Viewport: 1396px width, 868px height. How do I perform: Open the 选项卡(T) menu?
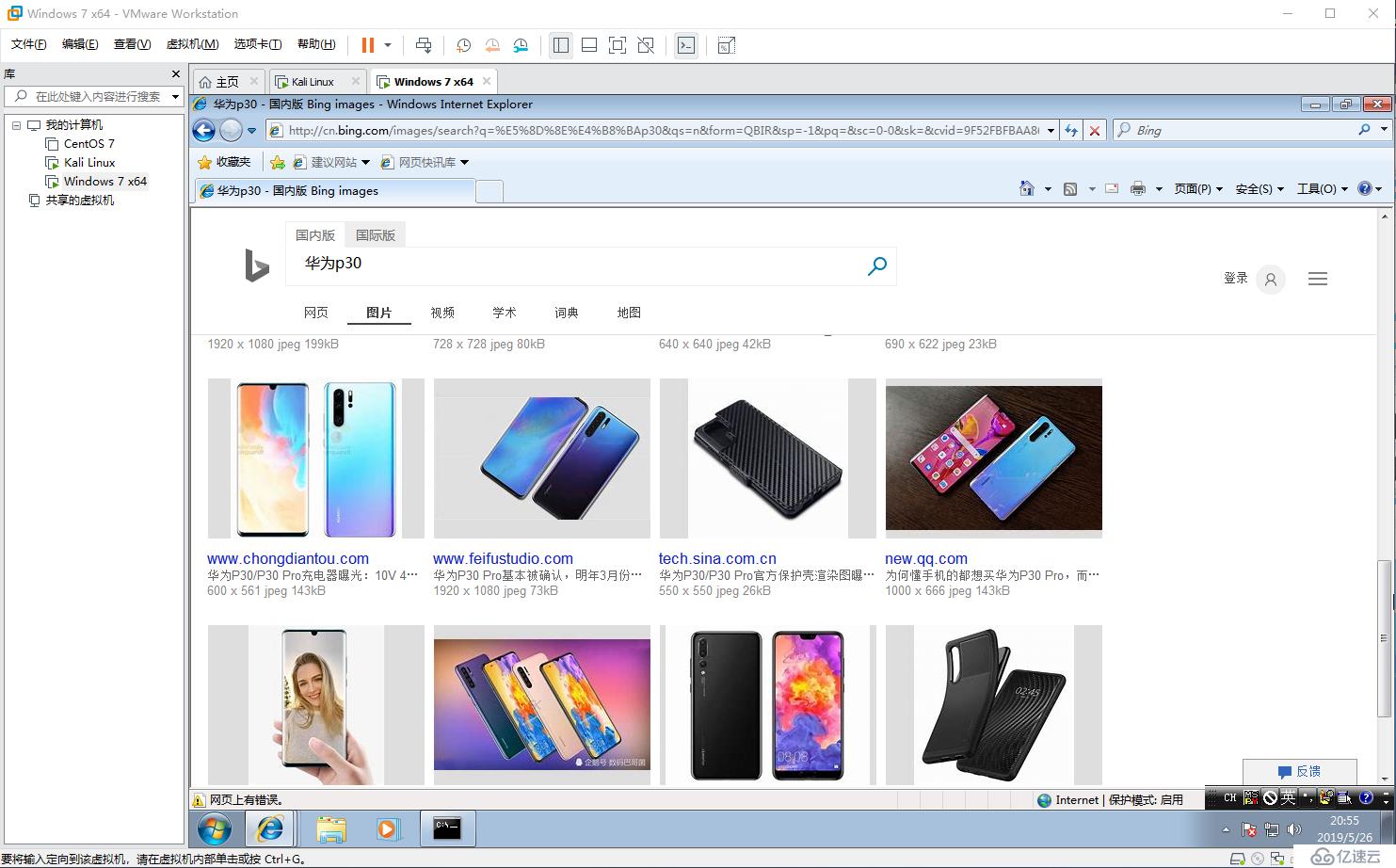tap(258, 44)
